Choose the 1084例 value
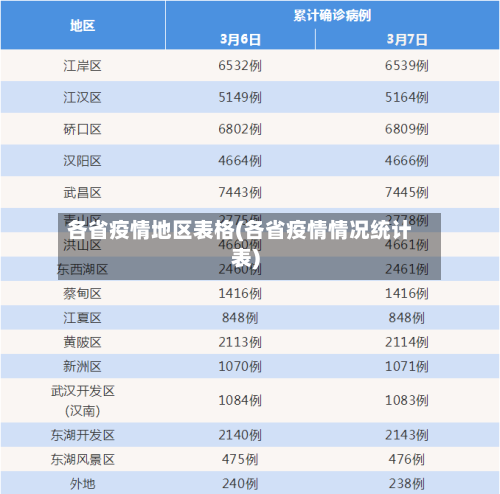Viewport: 500px width, 494px height. coord(240,401)
